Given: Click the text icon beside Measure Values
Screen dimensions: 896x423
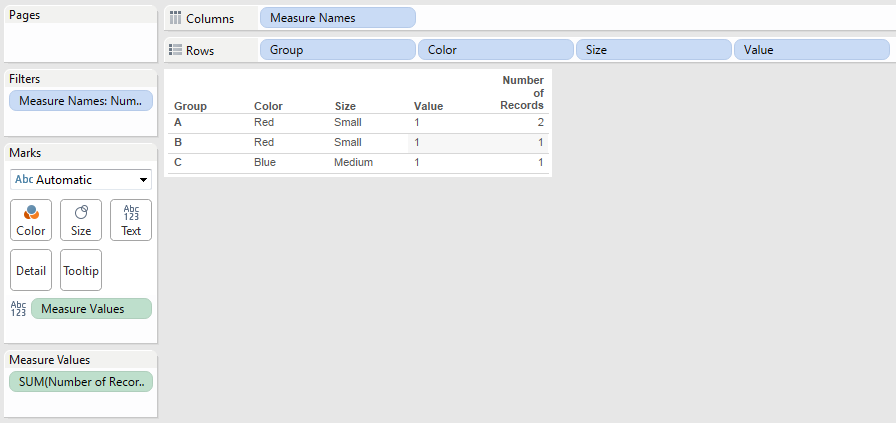Looking at the screenshot, I should click(18, 309).
